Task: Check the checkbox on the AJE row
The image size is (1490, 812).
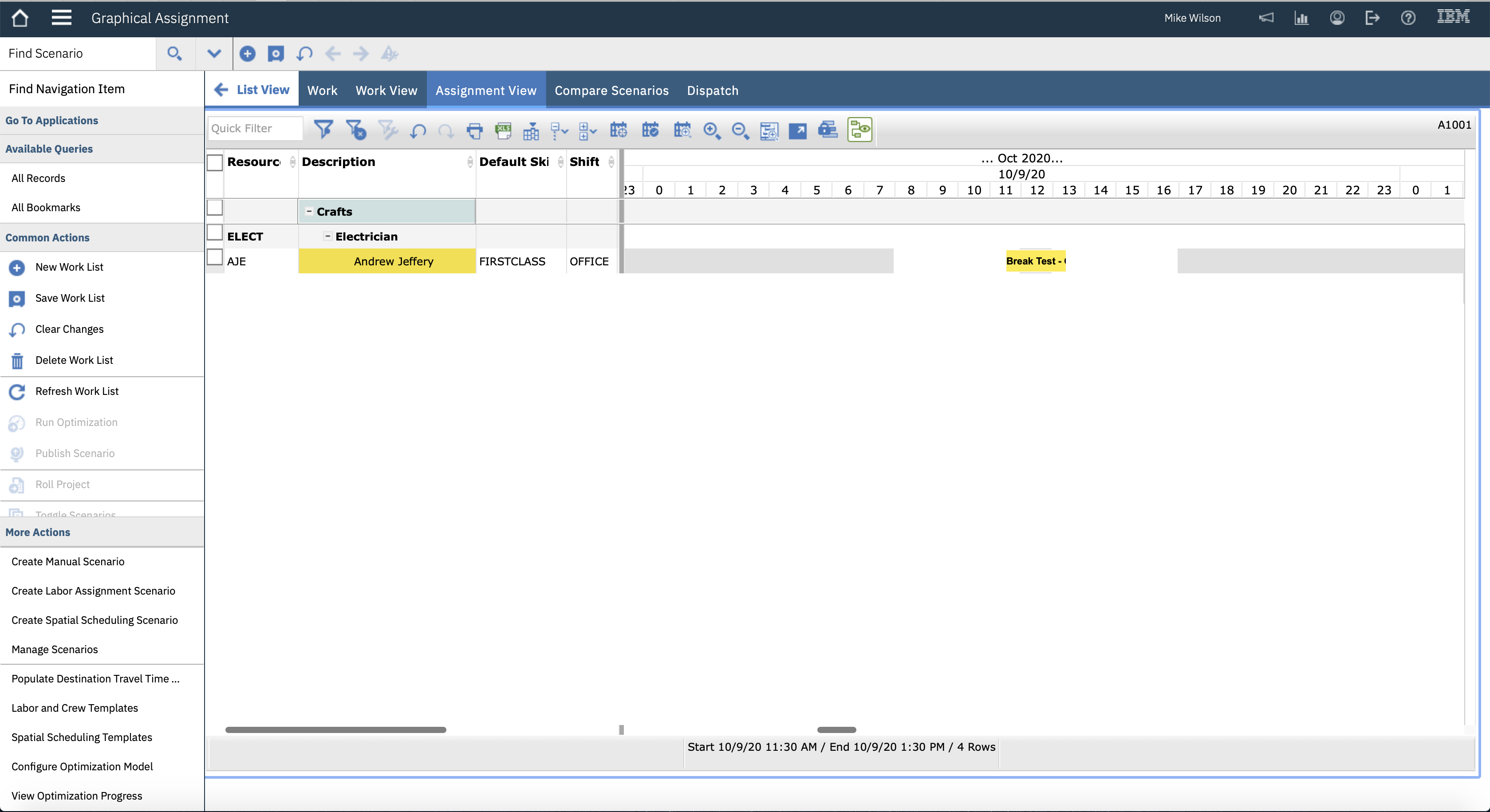Action: tap(215, 259)
